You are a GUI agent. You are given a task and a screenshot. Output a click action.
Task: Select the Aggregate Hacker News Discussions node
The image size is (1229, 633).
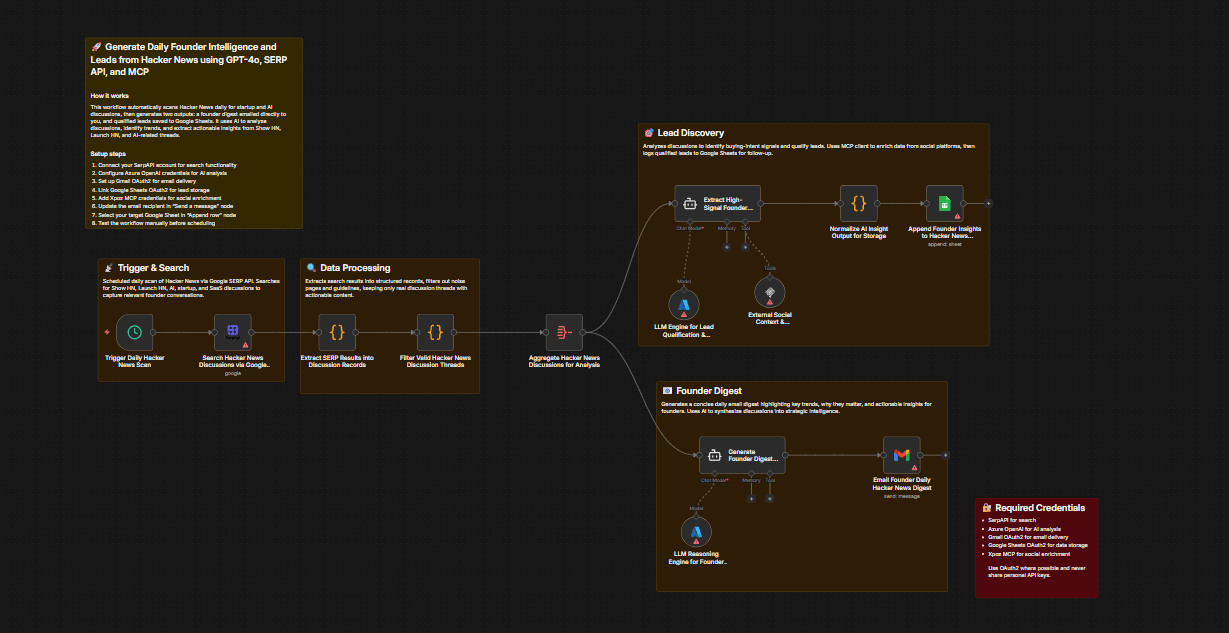(x=564, y=331)
